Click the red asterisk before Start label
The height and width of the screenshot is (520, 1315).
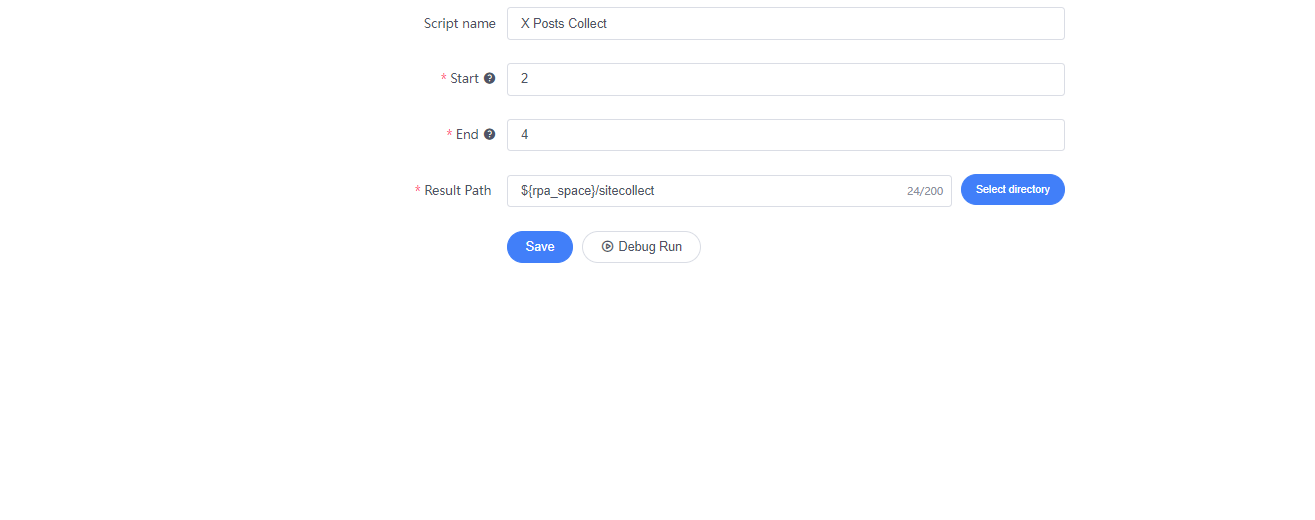444,79
